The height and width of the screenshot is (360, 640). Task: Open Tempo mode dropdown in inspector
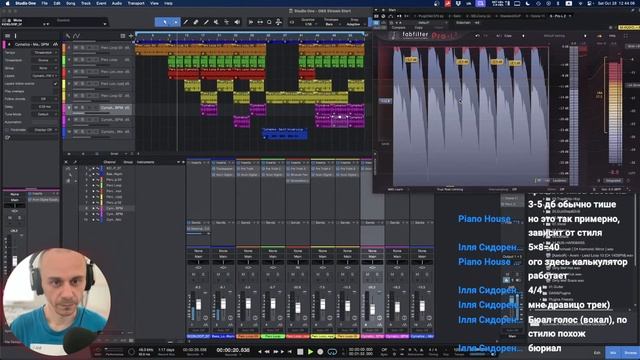pos(44,53)
